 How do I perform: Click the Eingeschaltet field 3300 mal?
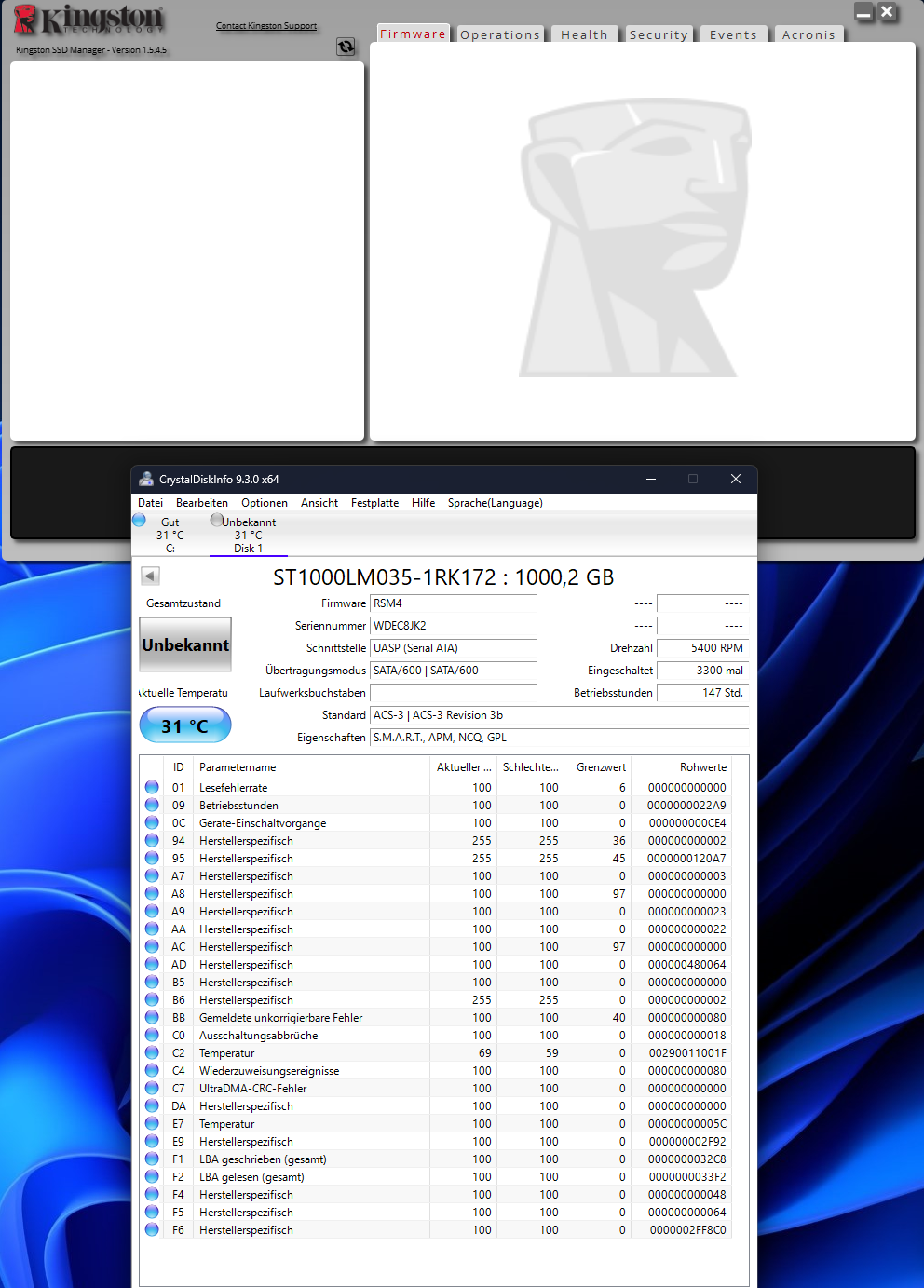(x=702, y=671)
